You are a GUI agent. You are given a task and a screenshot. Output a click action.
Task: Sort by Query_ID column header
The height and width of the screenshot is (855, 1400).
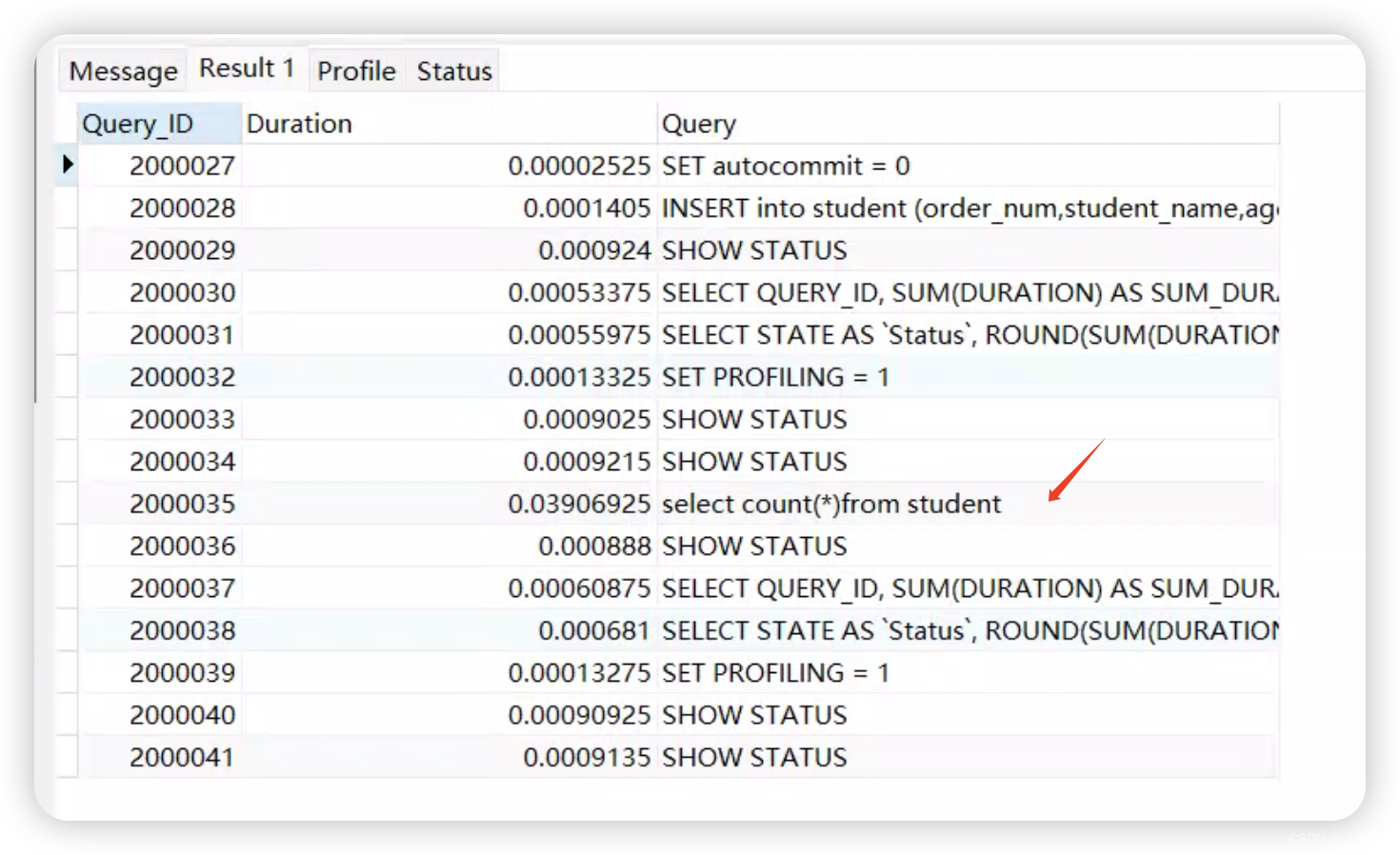click(159, 124)
